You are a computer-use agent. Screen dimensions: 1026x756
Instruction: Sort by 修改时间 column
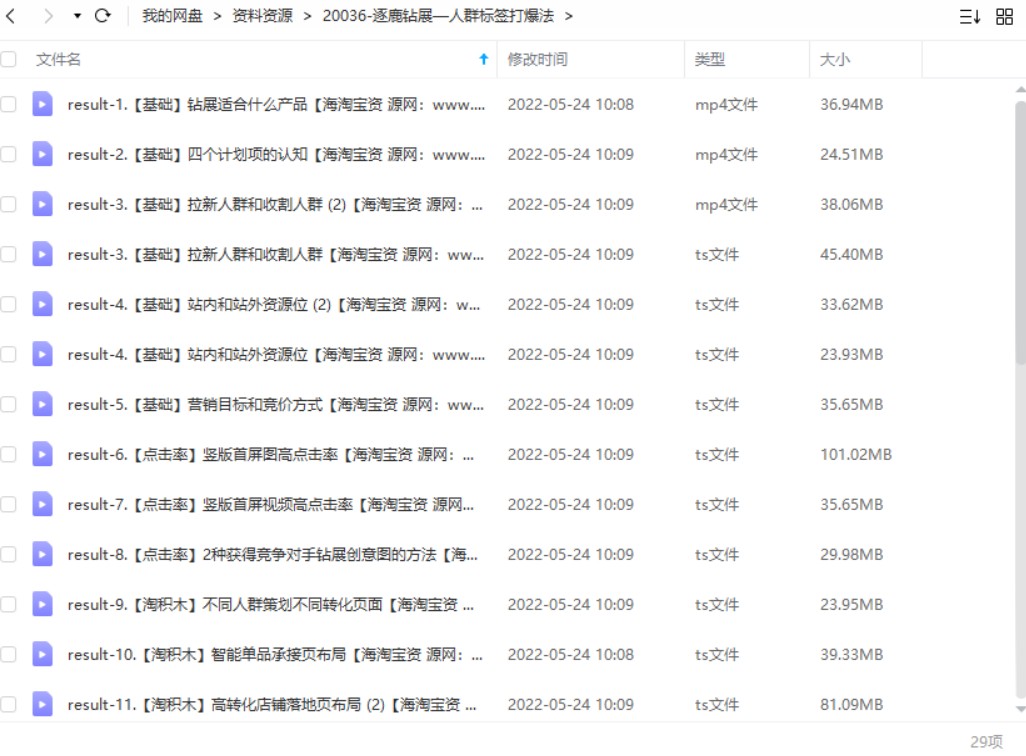(538, 60)
